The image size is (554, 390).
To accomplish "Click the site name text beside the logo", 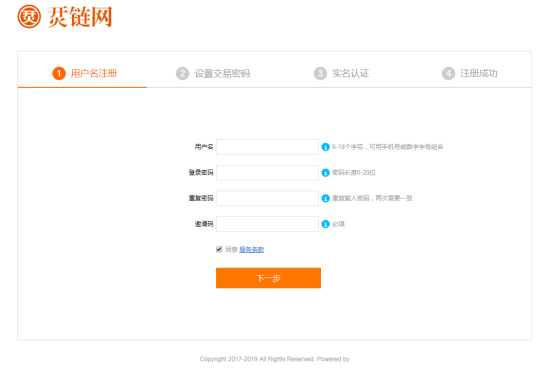I will point(80,17).
